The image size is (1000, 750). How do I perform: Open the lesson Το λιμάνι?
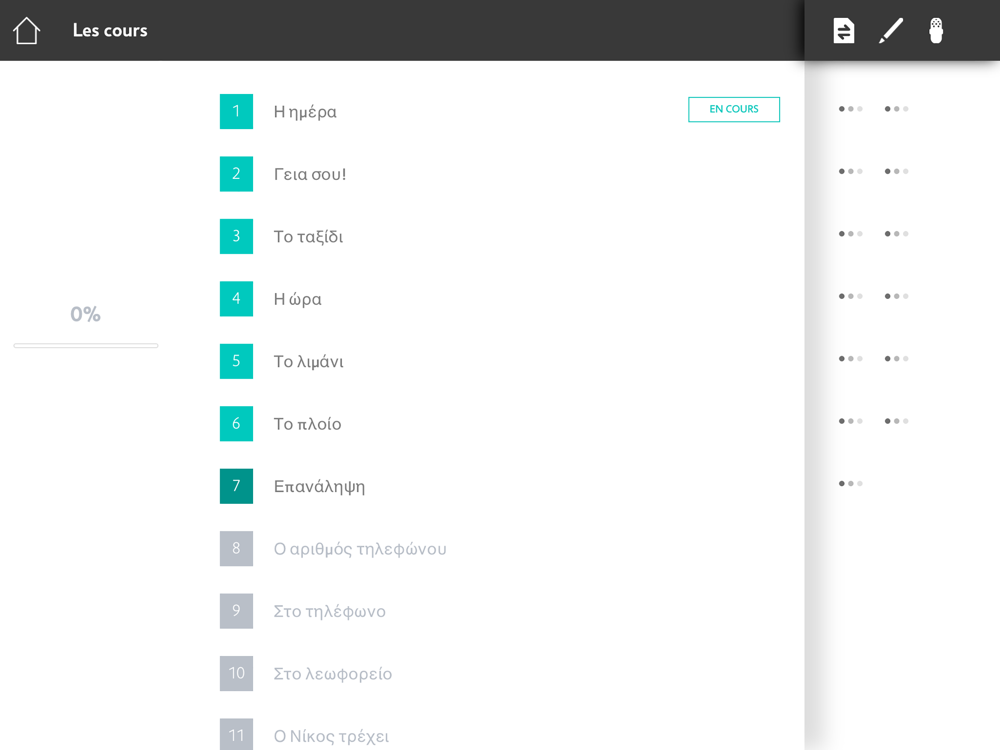[308, 362]
